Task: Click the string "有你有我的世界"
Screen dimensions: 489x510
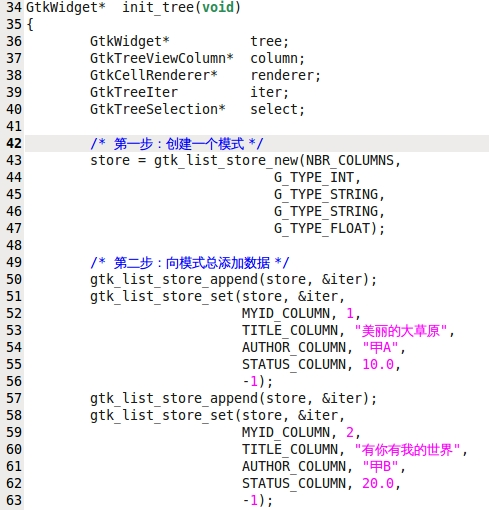Action: click(407, 450)
